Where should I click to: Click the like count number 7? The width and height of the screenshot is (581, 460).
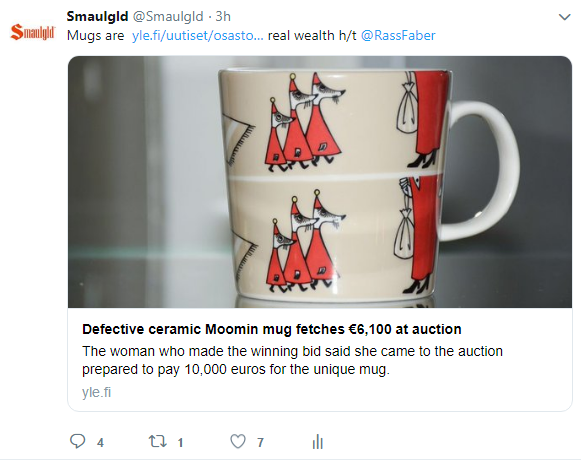[260, 443]
